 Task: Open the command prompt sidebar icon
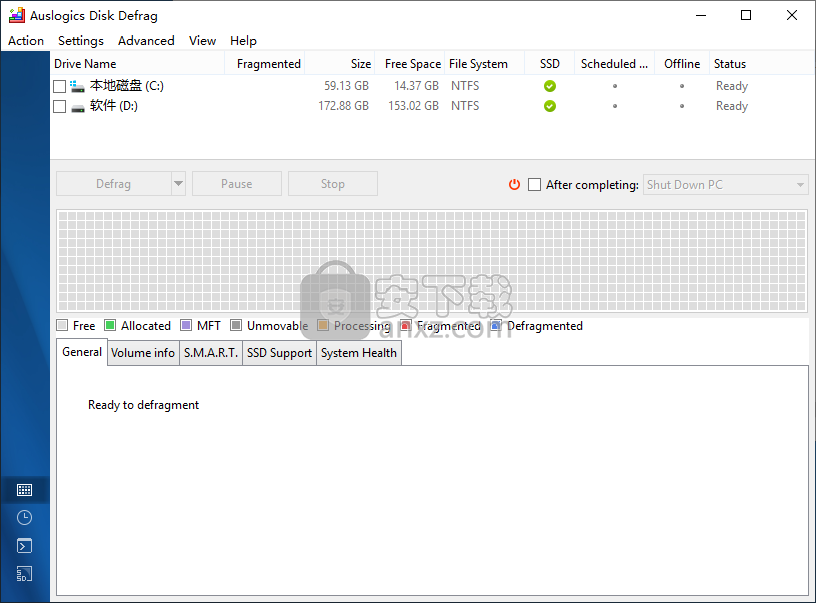[x=24, y=546]
